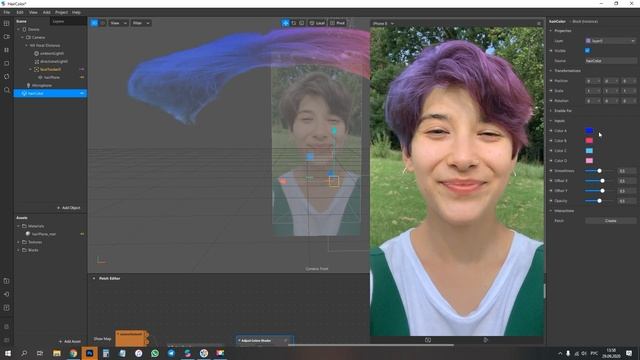Open the viewport Filter dropdown
The width and height of the screenshot is (640, 360).
pyautogui.click(x=141, y=23)
